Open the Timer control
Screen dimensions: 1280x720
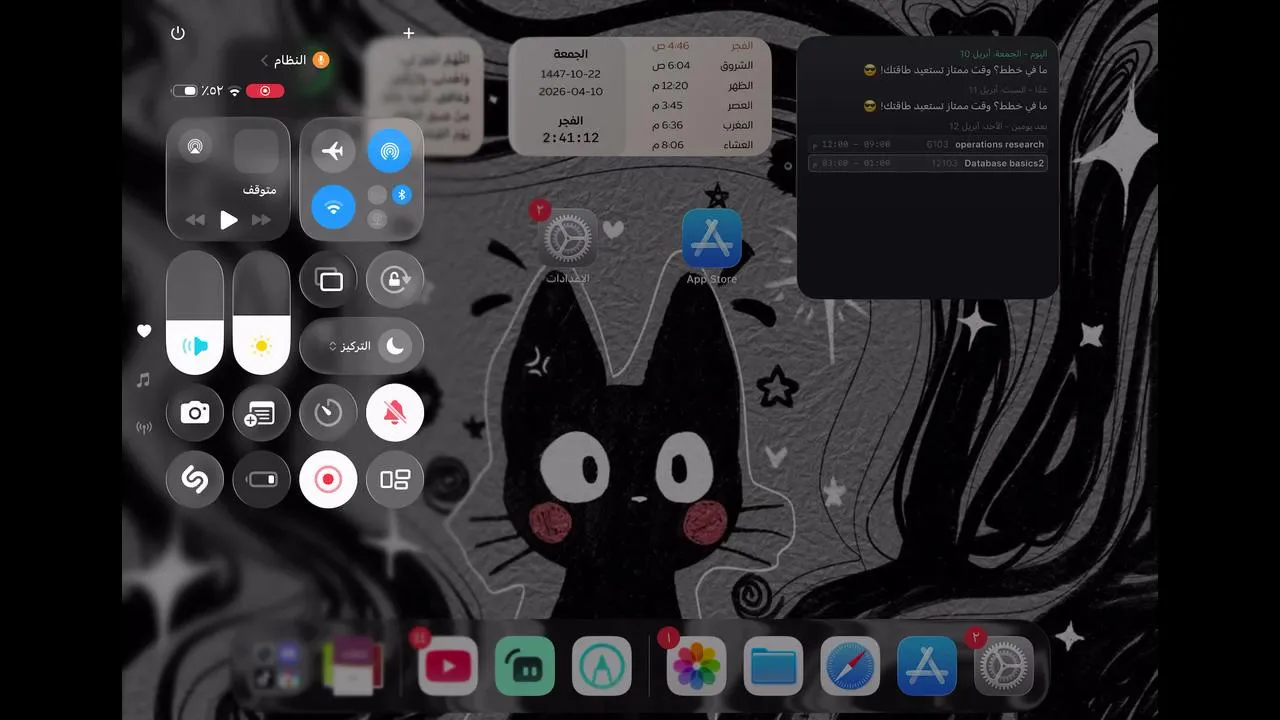[328, 412]
